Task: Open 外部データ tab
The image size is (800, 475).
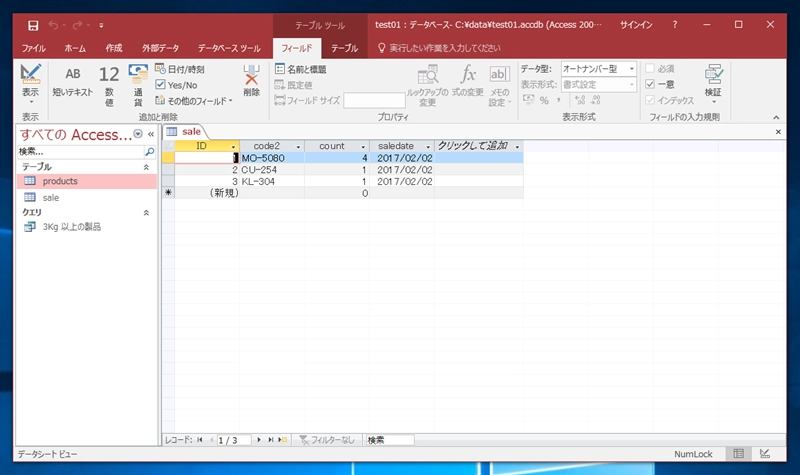Action: click(160, 48)
